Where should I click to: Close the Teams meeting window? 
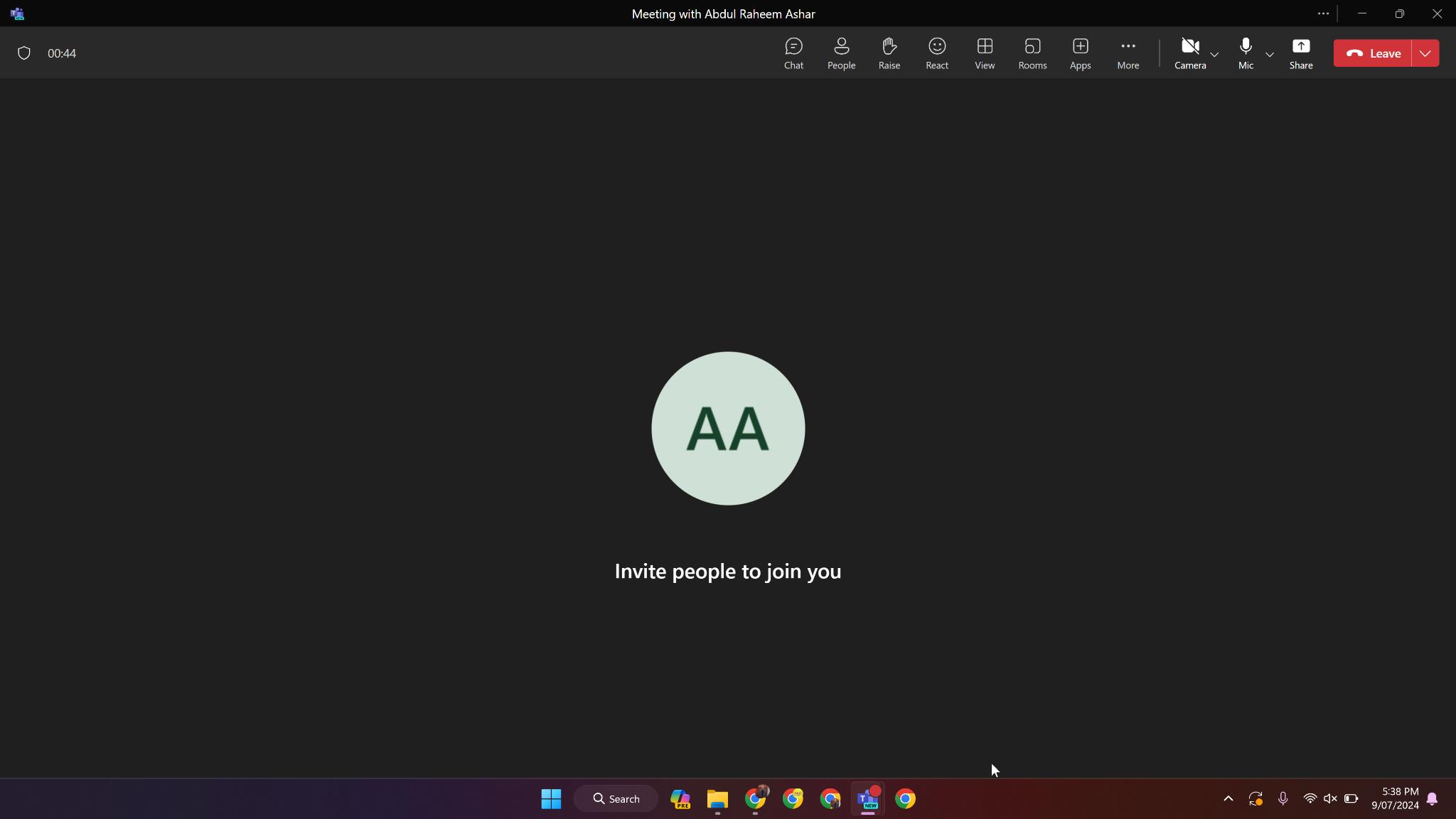(1437, 14)
